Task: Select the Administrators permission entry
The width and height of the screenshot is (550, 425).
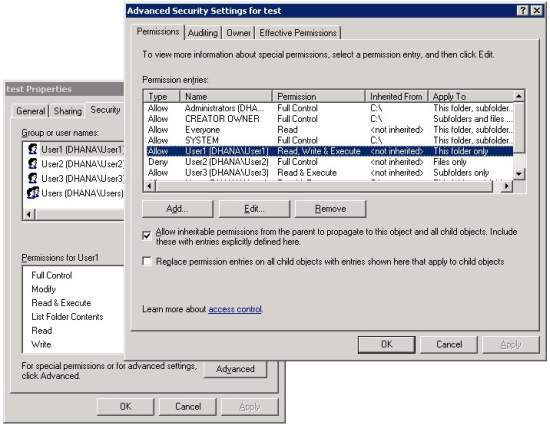Action: 329,108
